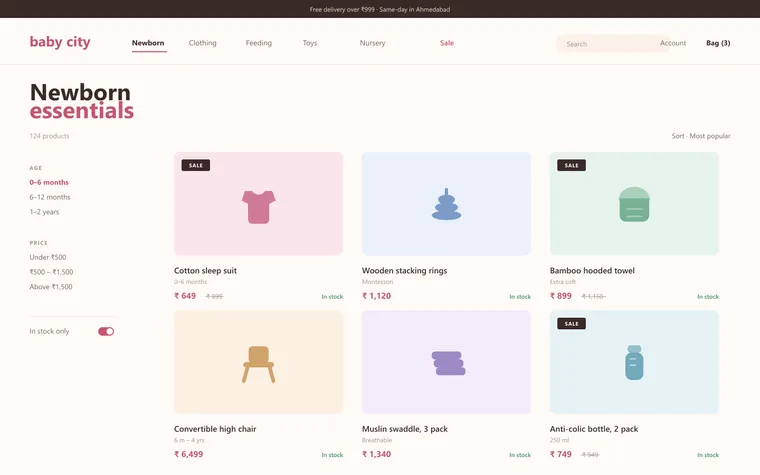
Task: Click In stock label under Convertible high chair
Action: [332, 455]
